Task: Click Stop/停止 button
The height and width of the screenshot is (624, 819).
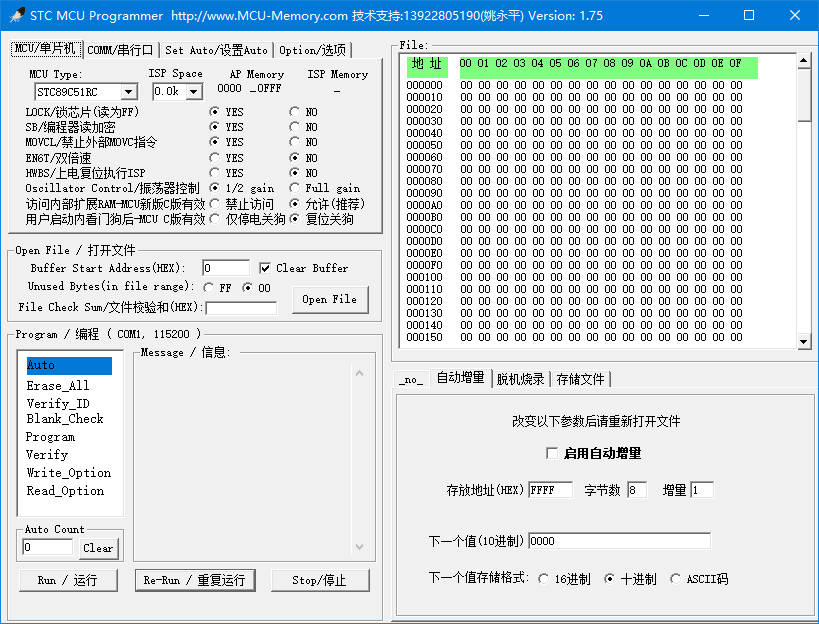Action: 320,580
